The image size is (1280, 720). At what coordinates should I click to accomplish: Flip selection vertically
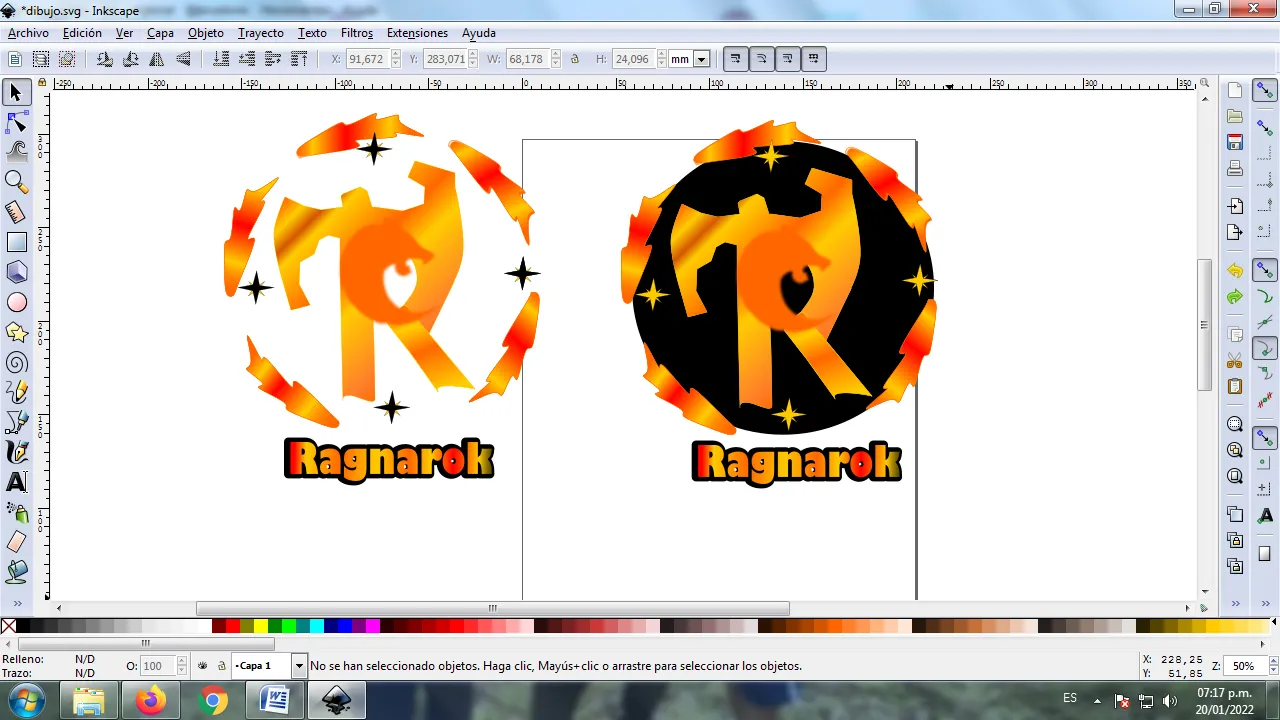[182, 59]
